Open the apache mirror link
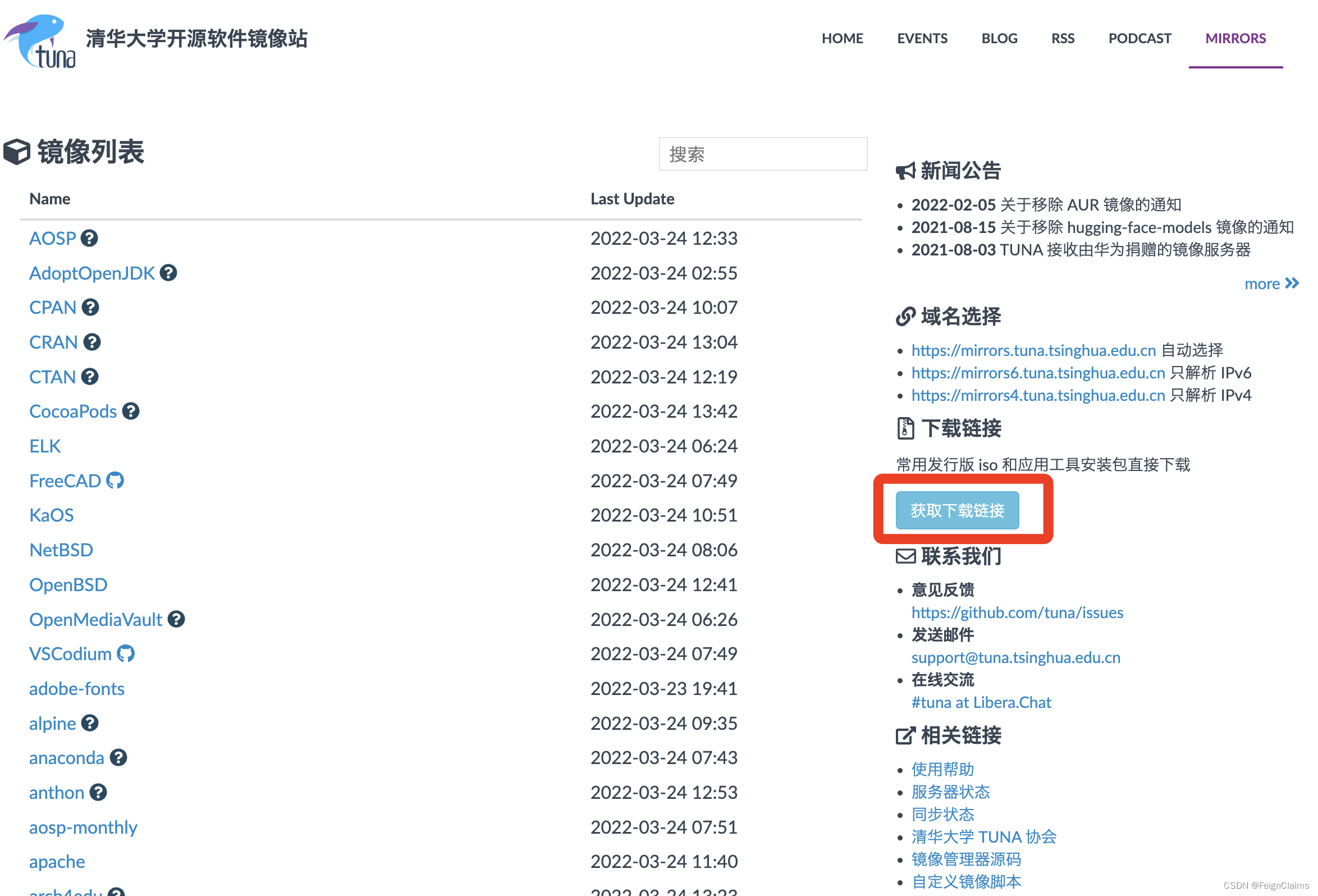 [x=57, y=862]
